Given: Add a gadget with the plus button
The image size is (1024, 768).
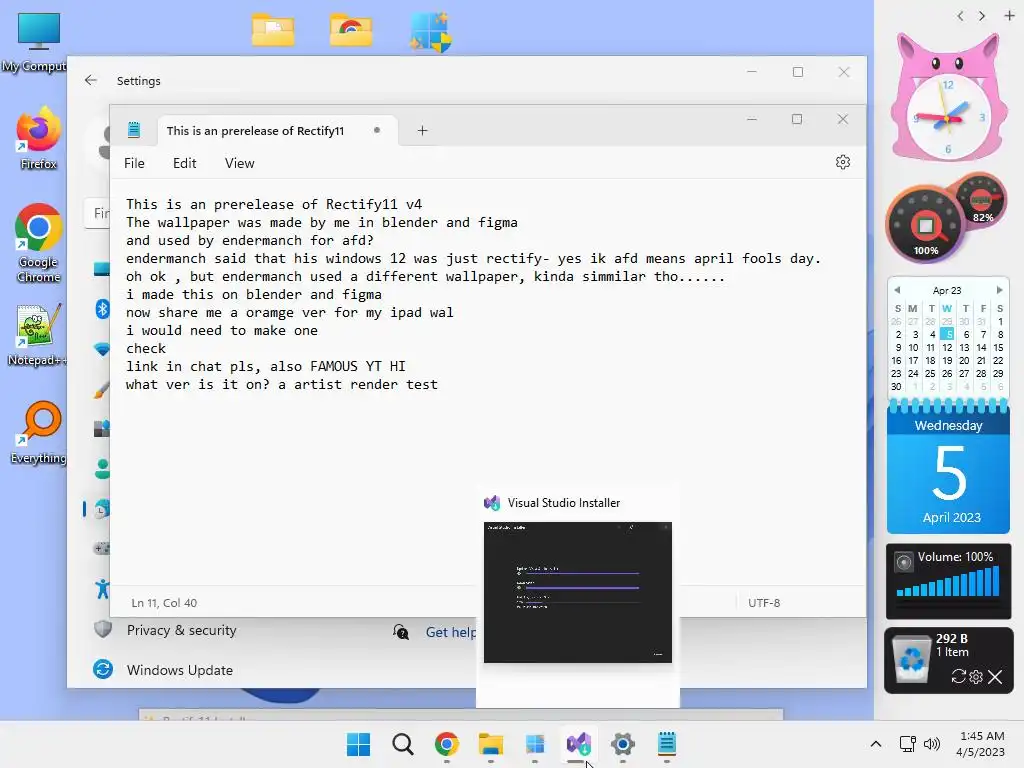Looking at the screenshot, I should pos(1009,16).
